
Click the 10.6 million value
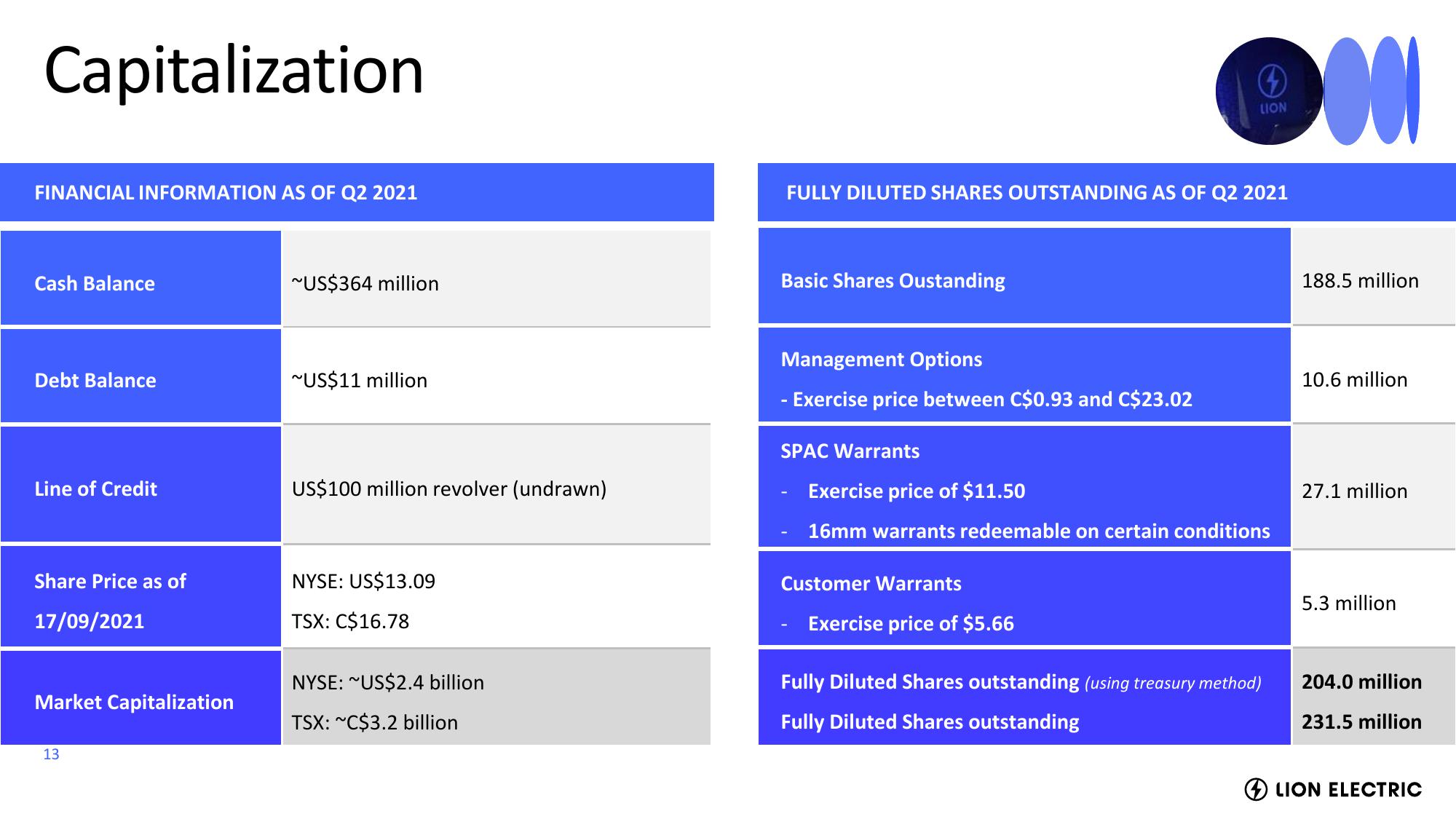pos(1354,379)
